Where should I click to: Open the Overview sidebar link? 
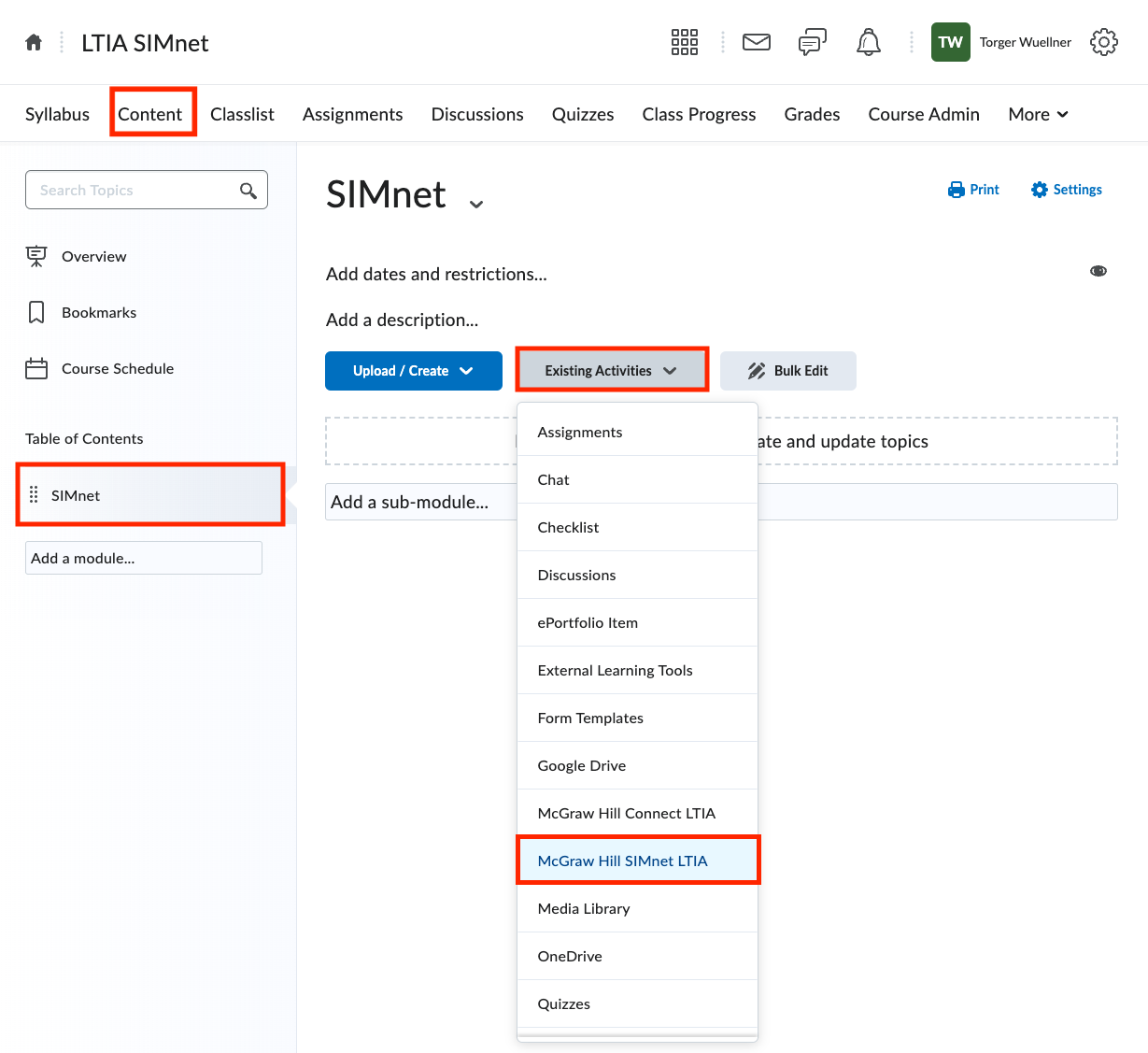[94, 256]
